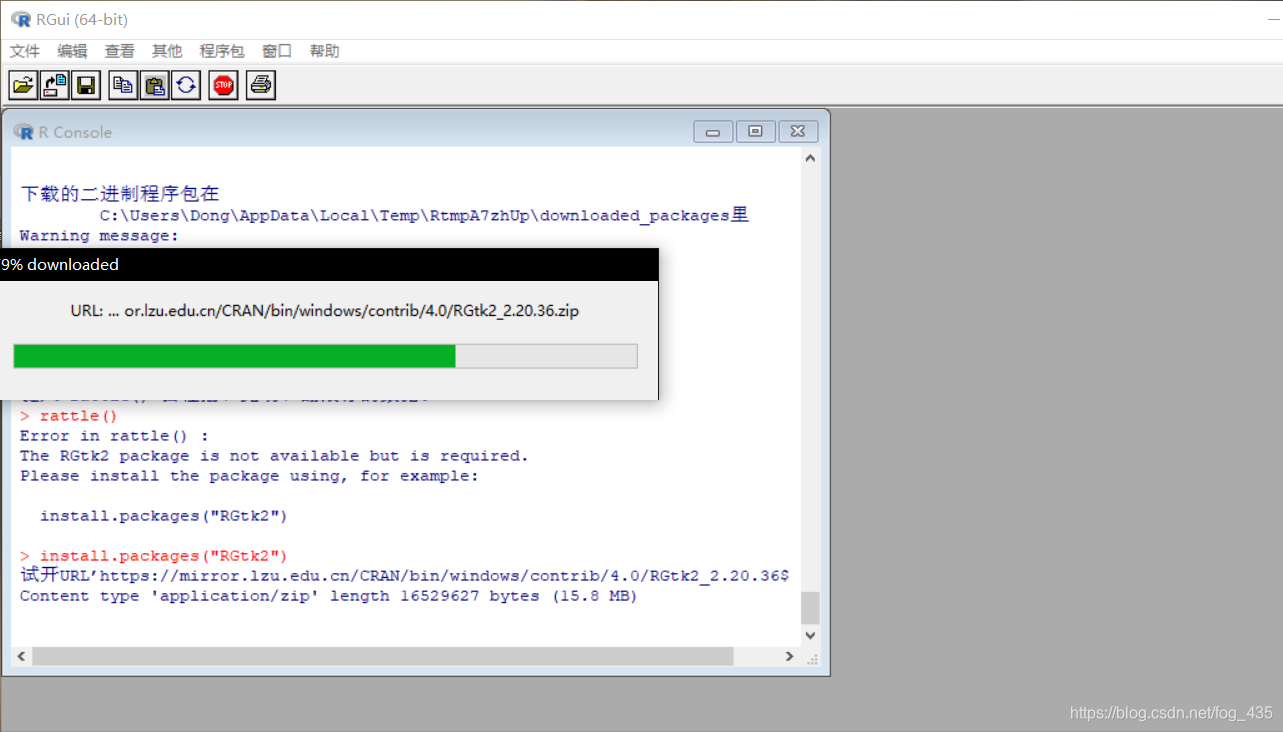Click the console horizontal scrollbar thumb

383,656
